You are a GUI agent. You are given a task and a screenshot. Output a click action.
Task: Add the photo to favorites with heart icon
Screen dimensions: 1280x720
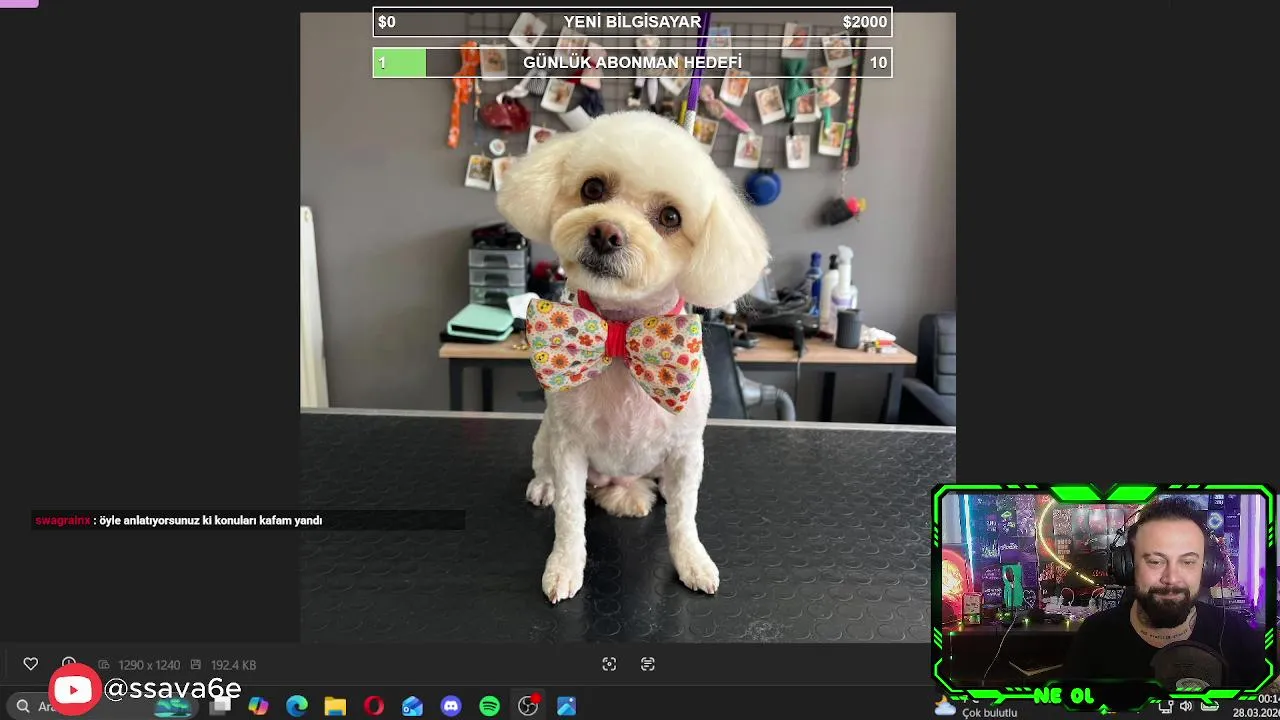pos(31,664)
